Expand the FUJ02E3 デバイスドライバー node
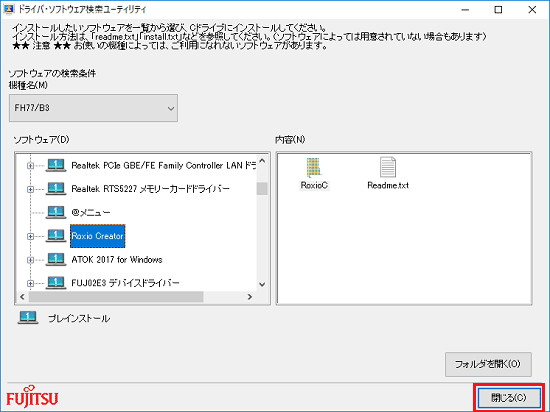550x412 pixels. (x=31, y=283)
